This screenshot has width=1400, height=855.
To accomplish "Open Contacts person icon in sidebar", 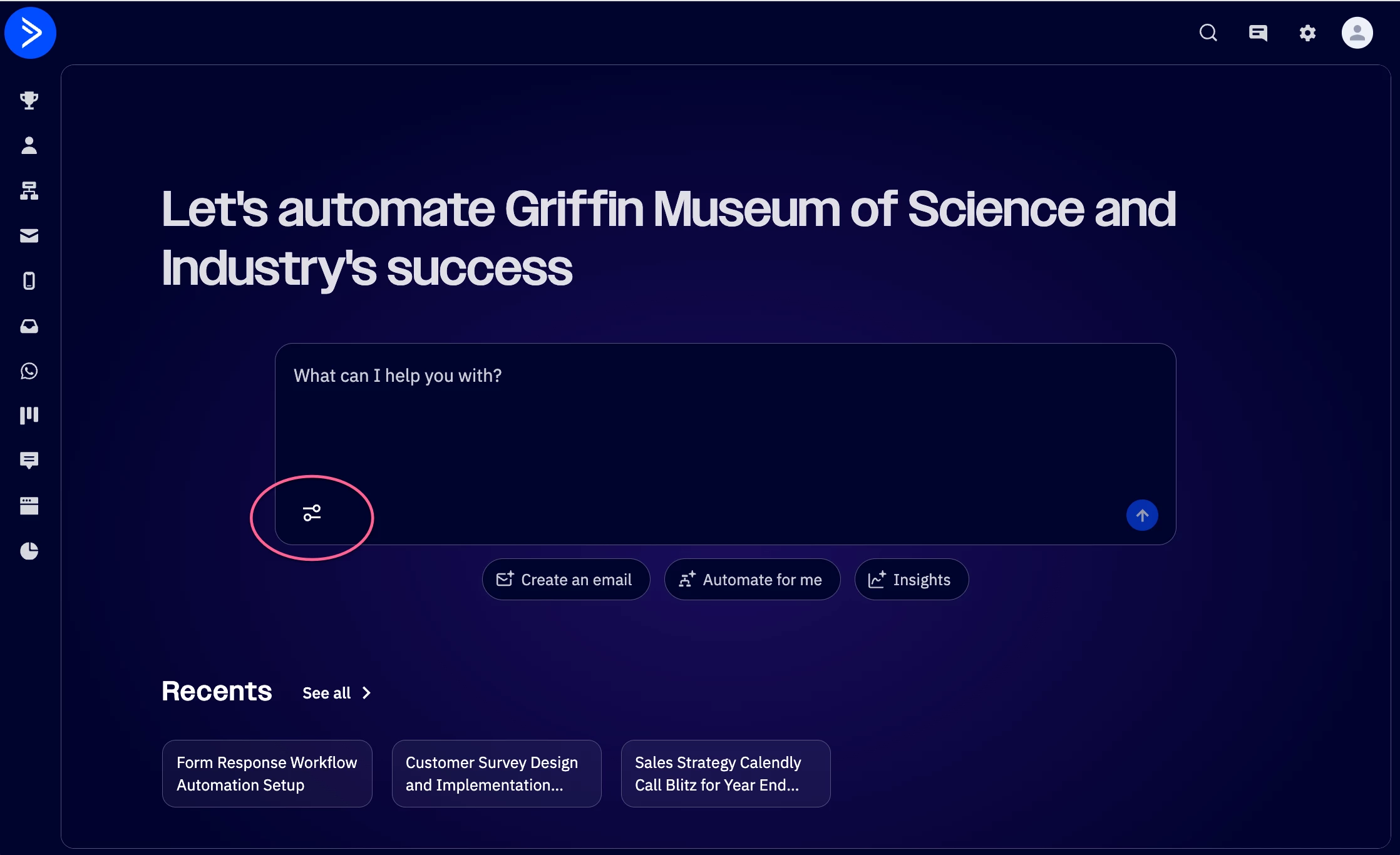I will 29,145.
